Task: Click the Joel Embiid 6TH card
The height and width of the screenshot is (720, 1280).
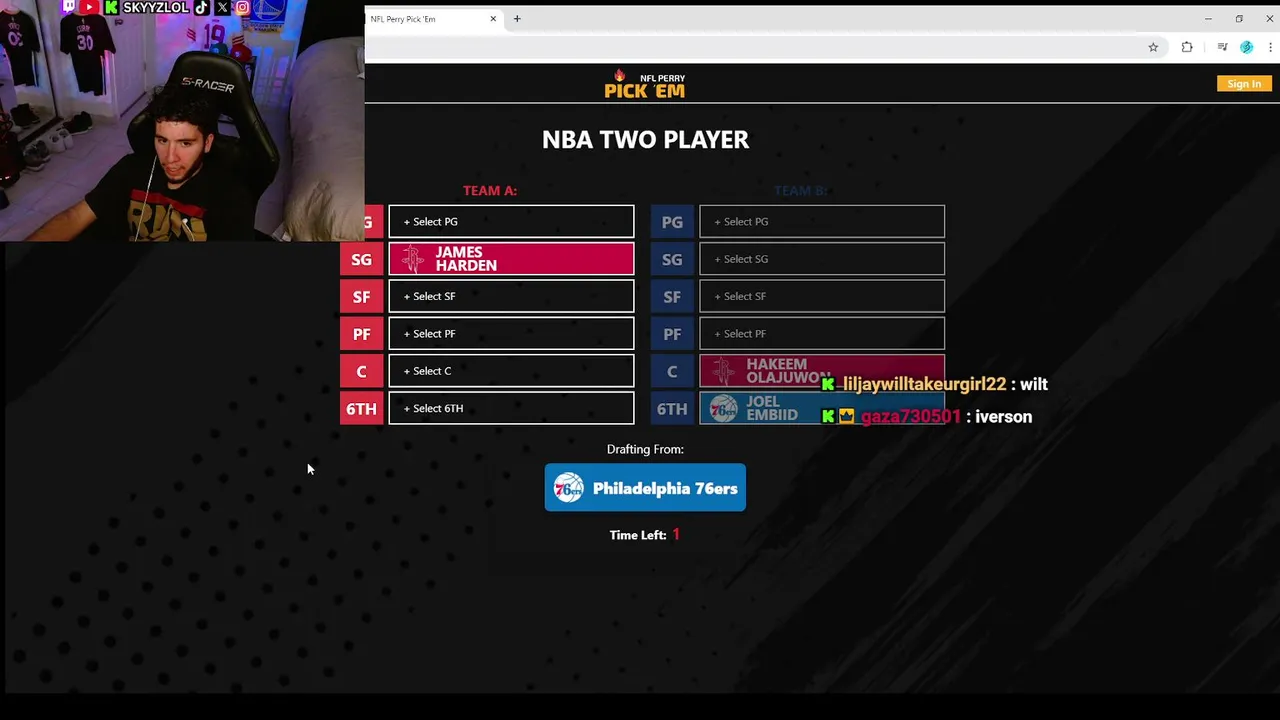Action: [822, 408]
